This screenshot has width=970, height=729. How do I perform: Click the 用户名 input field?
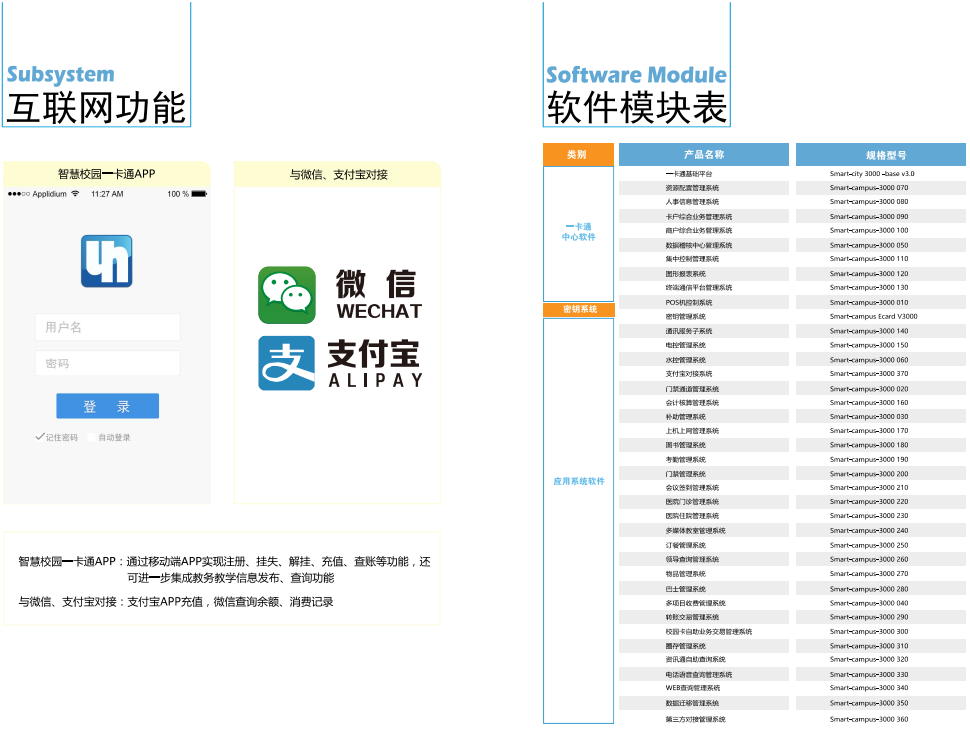(x=108, y=327)
